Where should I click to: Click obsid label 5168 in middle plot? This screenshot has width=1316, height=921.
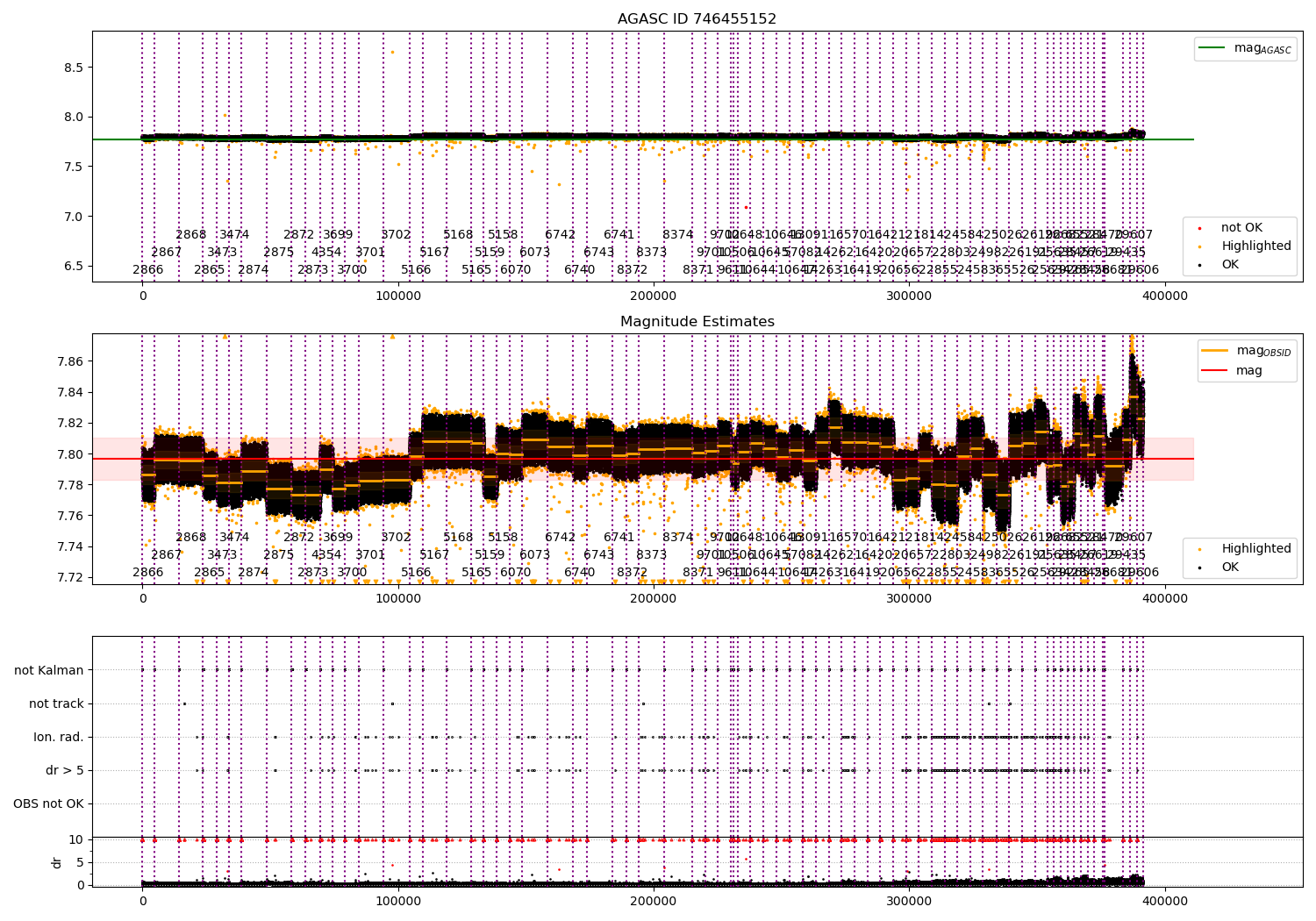(x=458, y=537)
